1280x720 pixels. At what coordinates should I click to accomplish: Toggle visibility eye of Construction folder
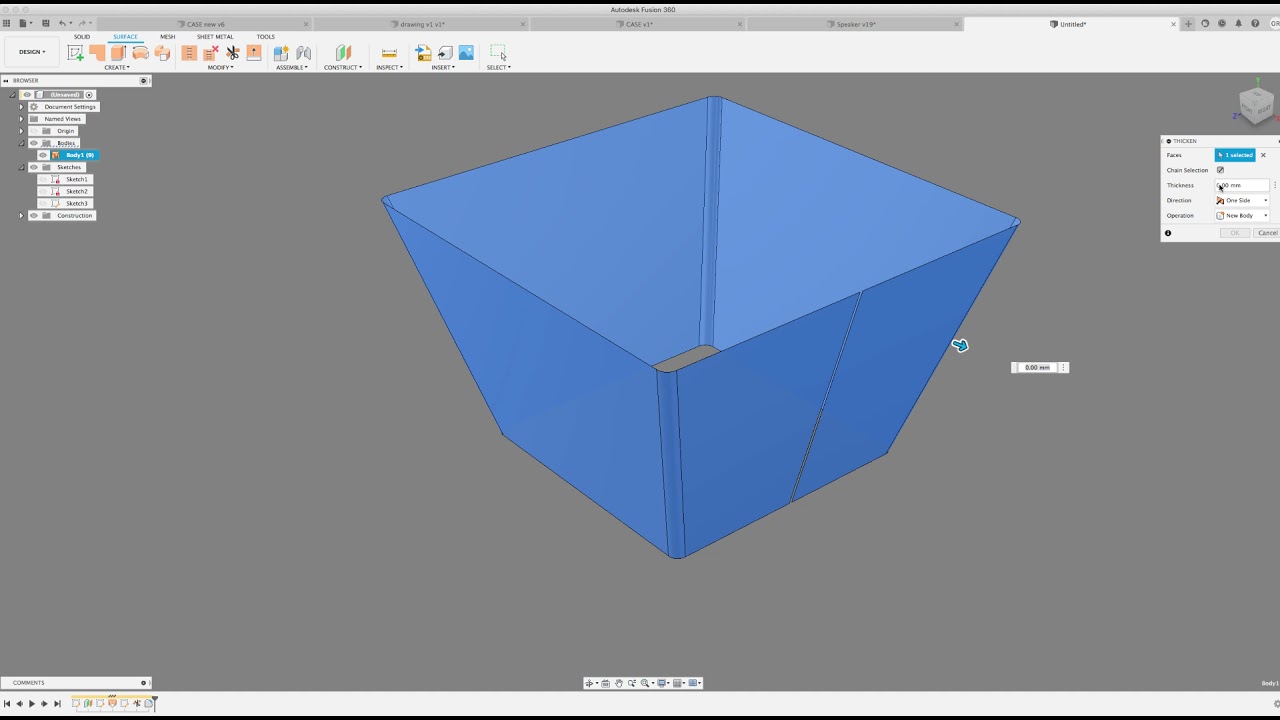click(33, 215)
